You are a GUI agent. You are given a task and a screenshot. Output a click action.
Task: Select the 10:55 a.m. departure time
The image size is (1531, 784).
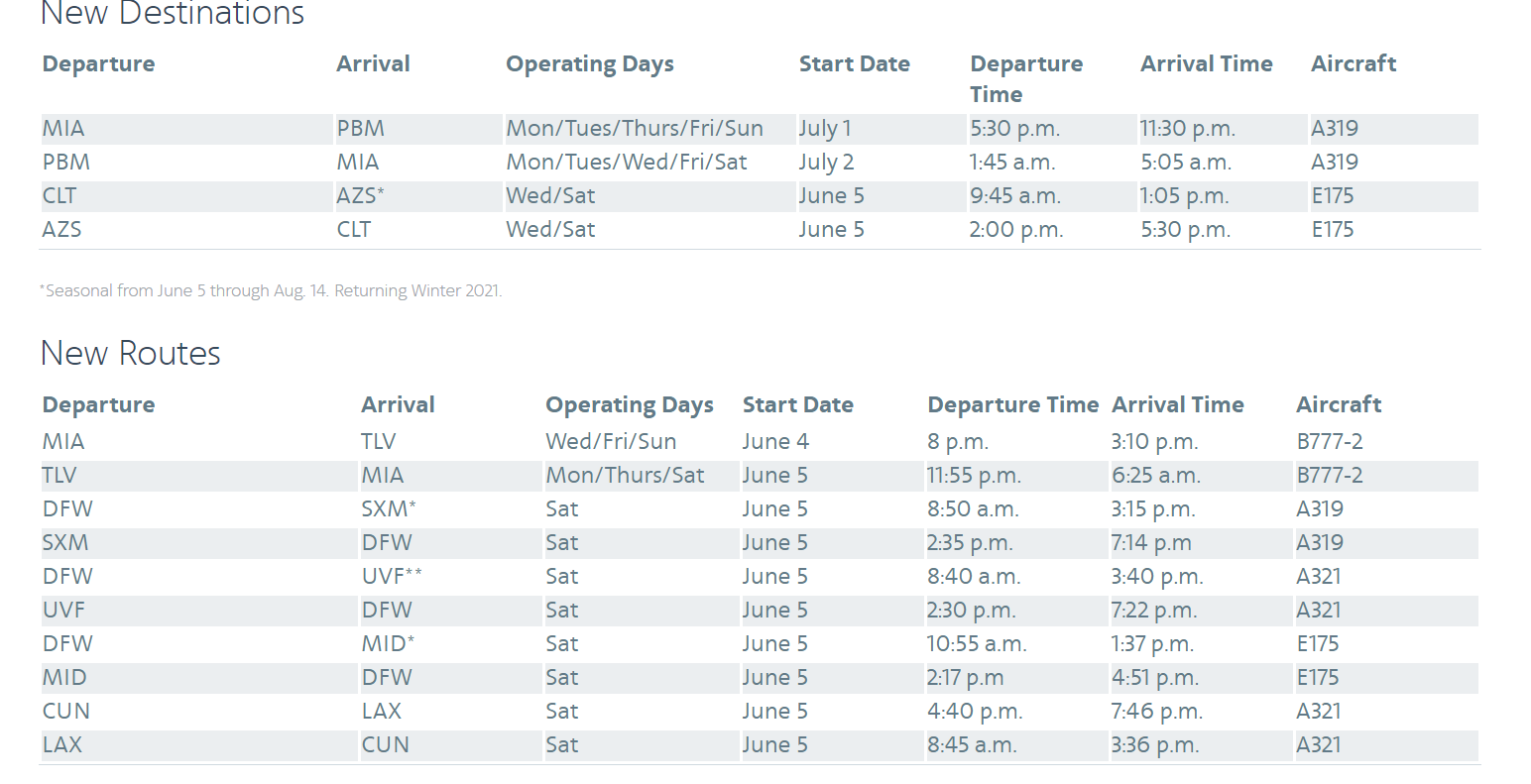pyautogui.click(x=977, y=644)
